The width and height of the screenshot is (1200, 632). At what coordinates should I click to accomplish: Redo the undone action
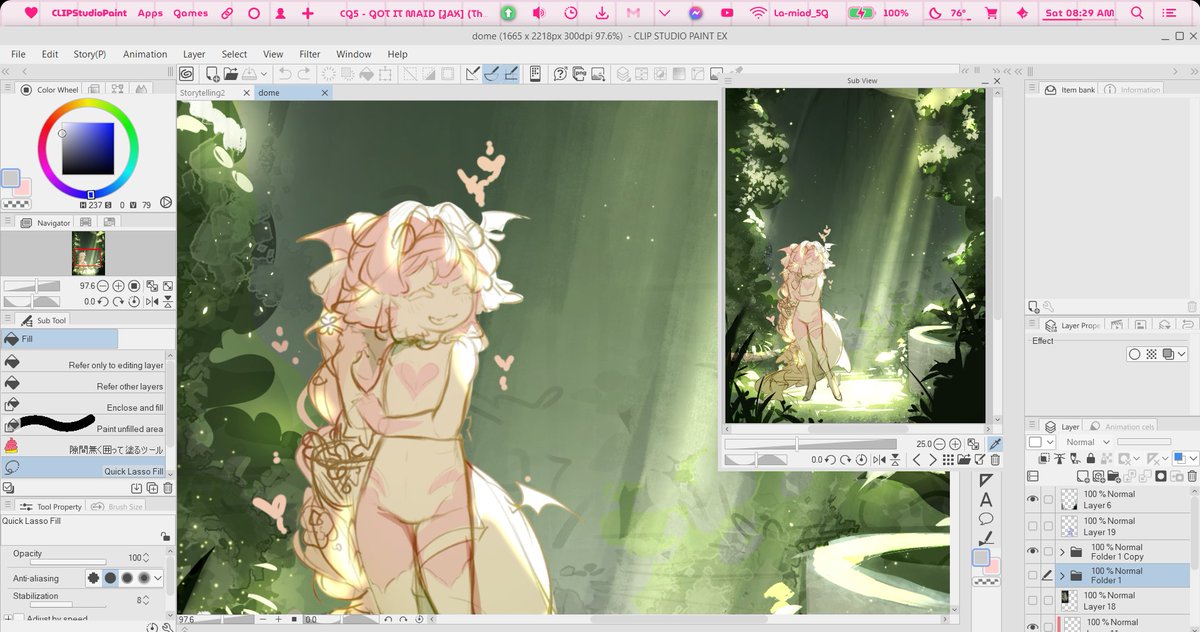tap(304, 74)
